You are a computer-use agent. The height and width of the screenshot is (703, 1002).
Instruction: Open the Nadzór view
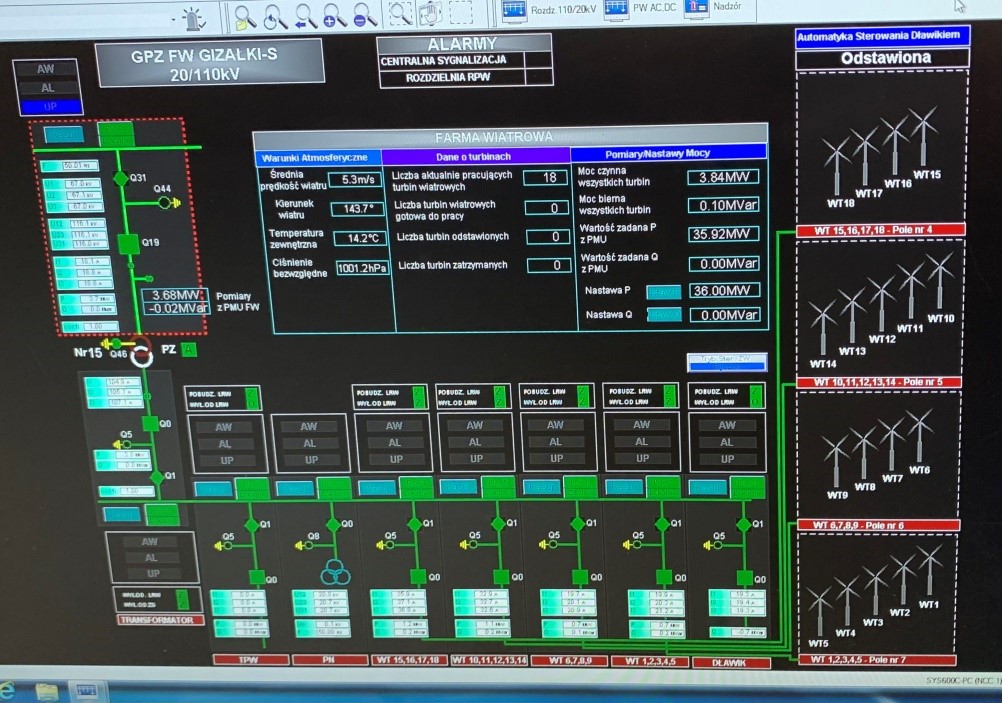tap(713, 7)
